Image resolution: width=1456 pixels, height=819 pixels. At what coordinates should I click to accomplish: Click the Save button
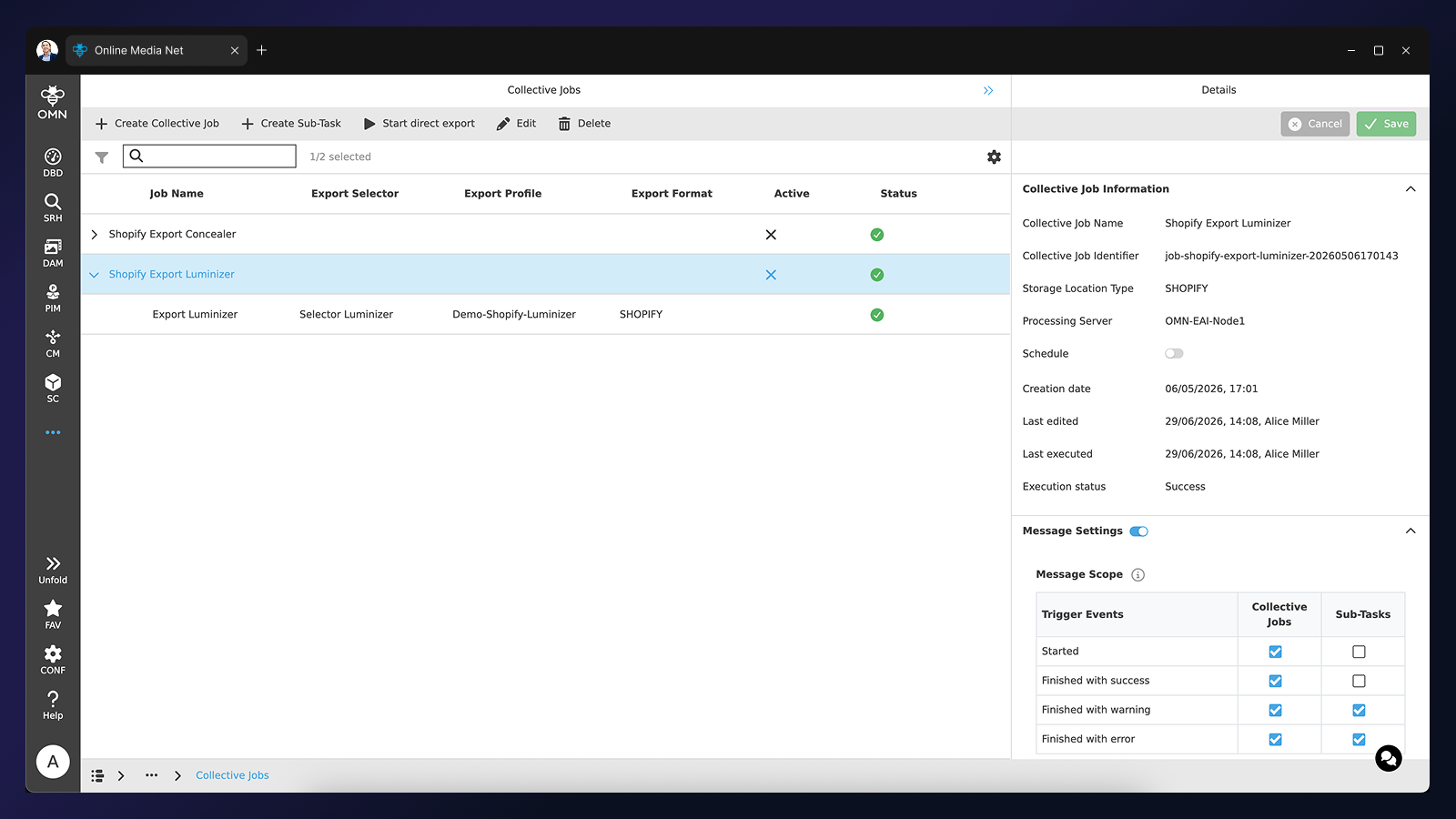1386,124
